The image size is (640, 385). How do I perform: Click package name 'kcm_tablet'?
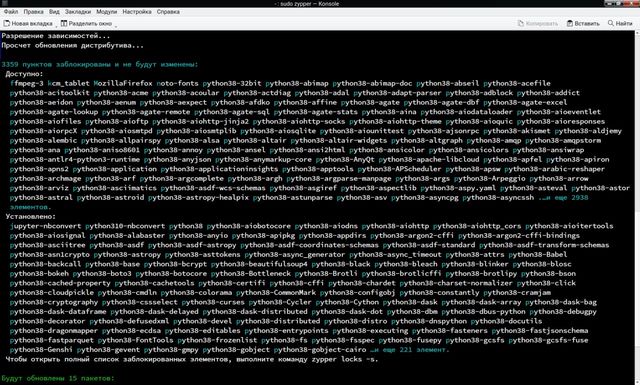click(x=69, y=83)
